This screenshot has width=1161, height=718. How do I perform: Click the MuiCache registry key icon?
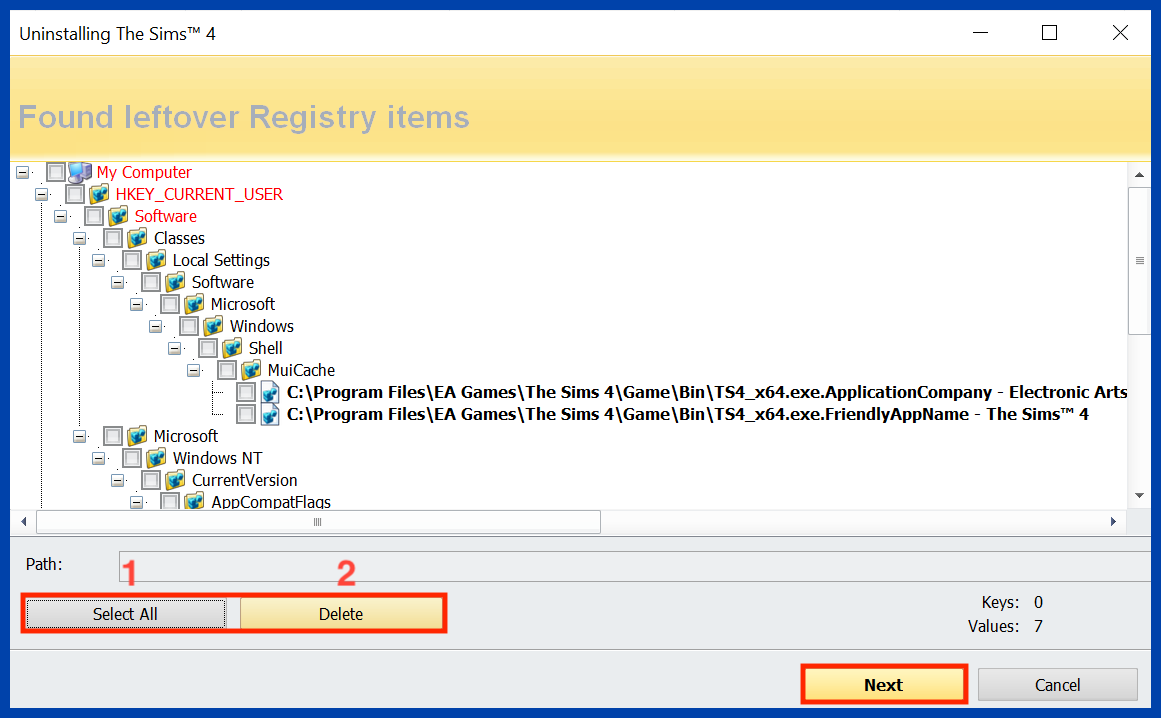click(251, 370)
